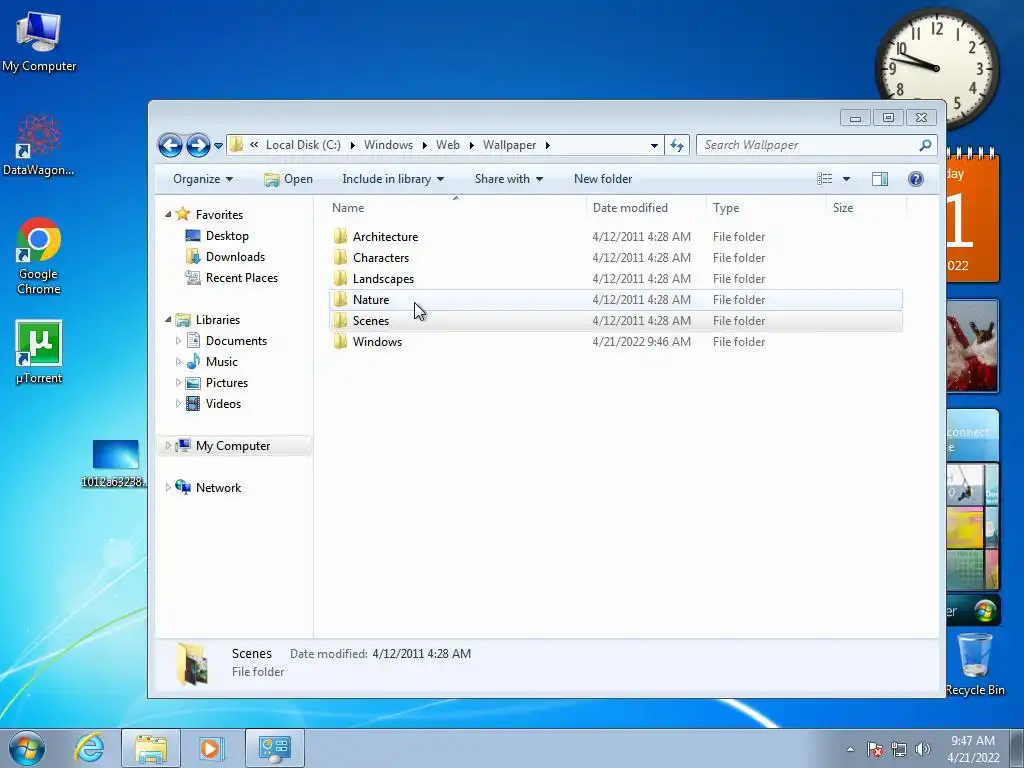The width and height of the screenshot is (1024, 768).
Task: Expand the Documents library node
Action: 178,340
